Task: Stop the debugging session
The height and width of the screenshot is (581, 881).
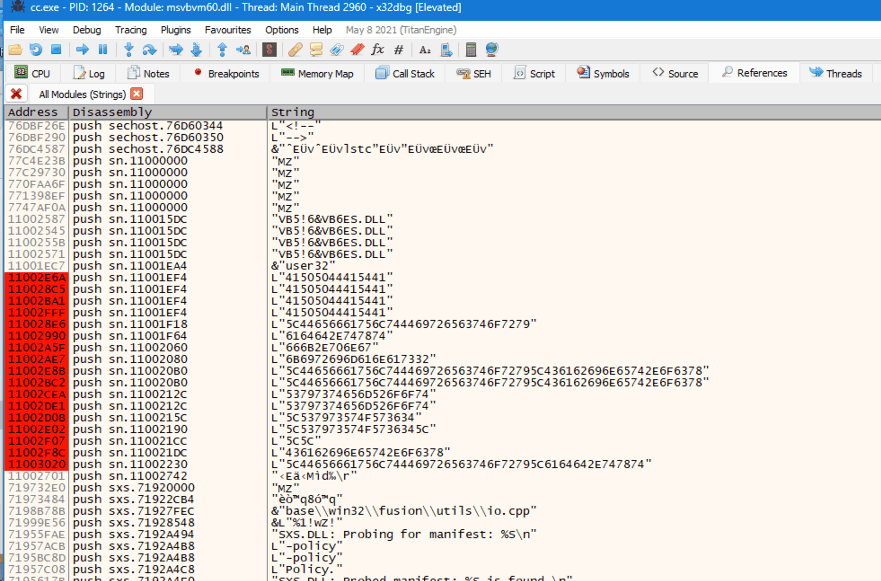Action: coord(57,49)
